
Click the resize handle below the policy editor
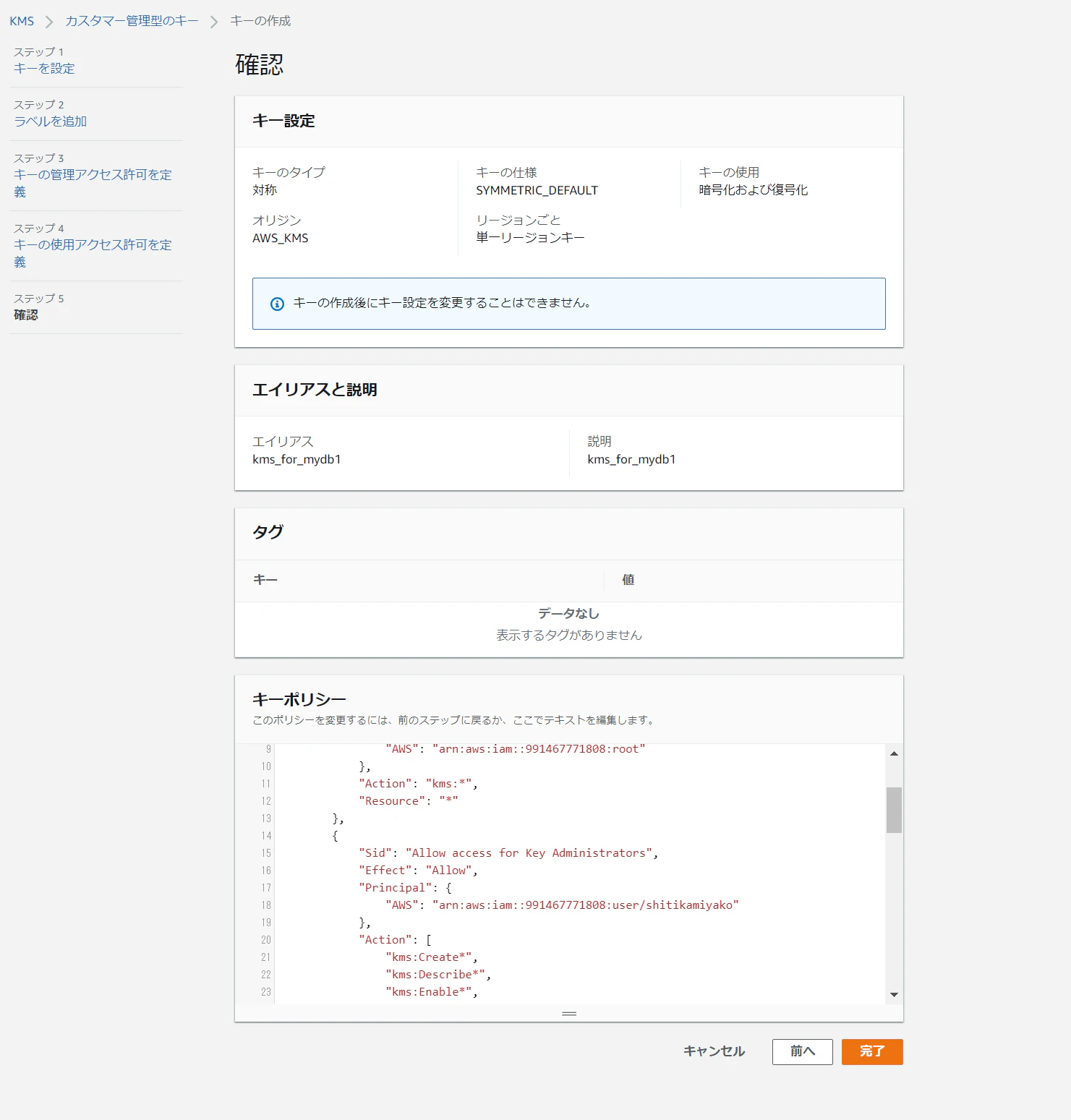569,1014
